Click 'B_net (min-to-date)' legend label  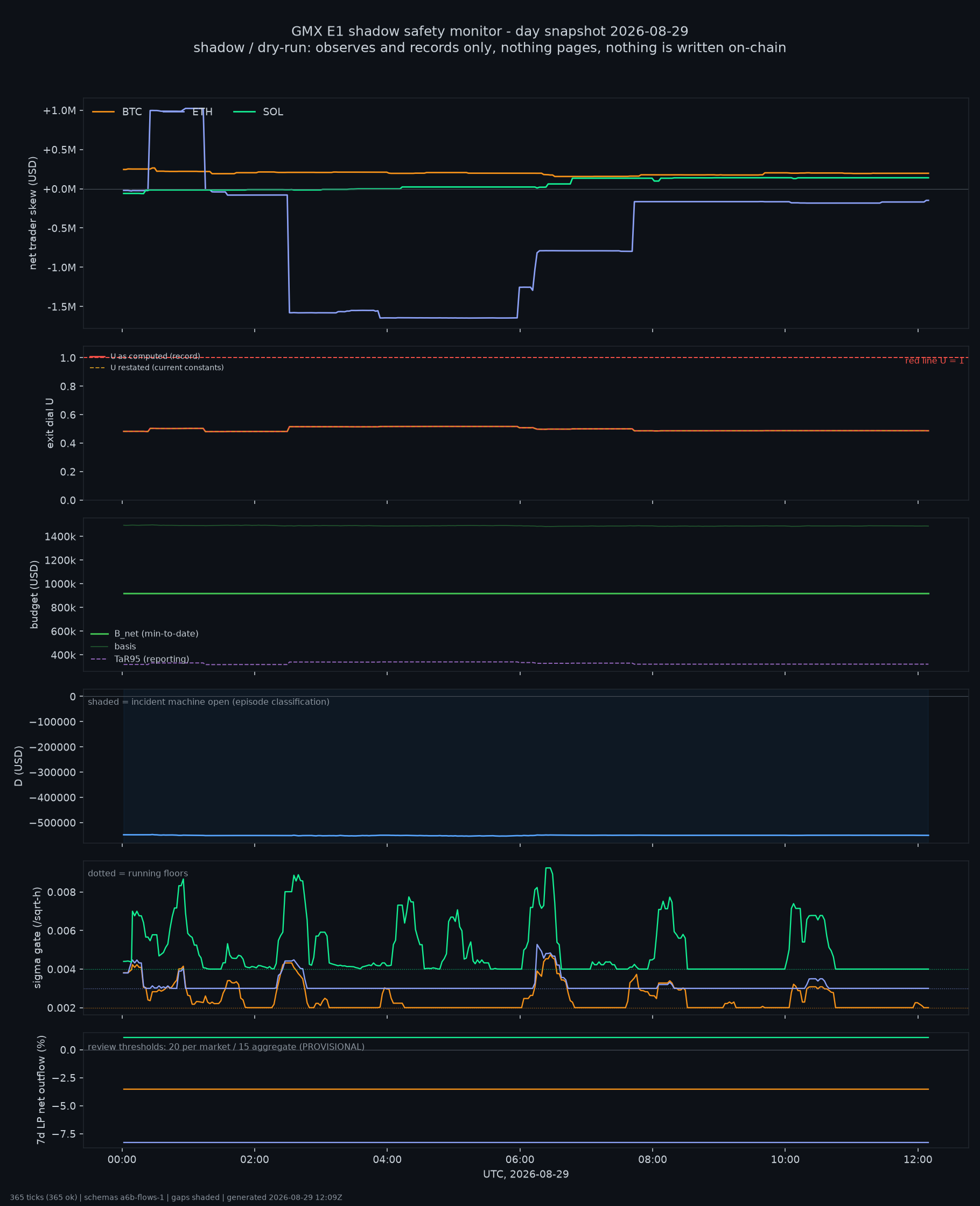[x=156, y=634]
